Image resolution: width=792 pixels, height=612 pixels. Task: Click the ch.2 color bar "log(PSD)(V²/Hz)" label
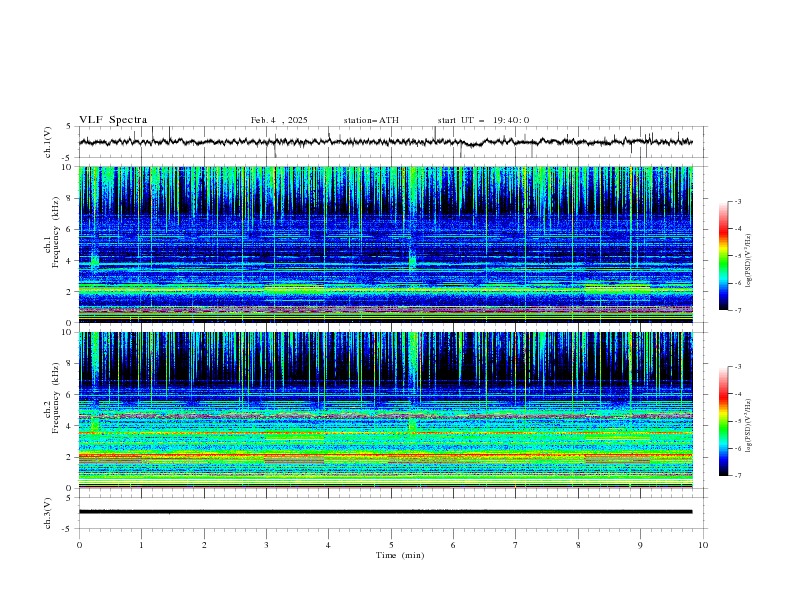(748, 426)
